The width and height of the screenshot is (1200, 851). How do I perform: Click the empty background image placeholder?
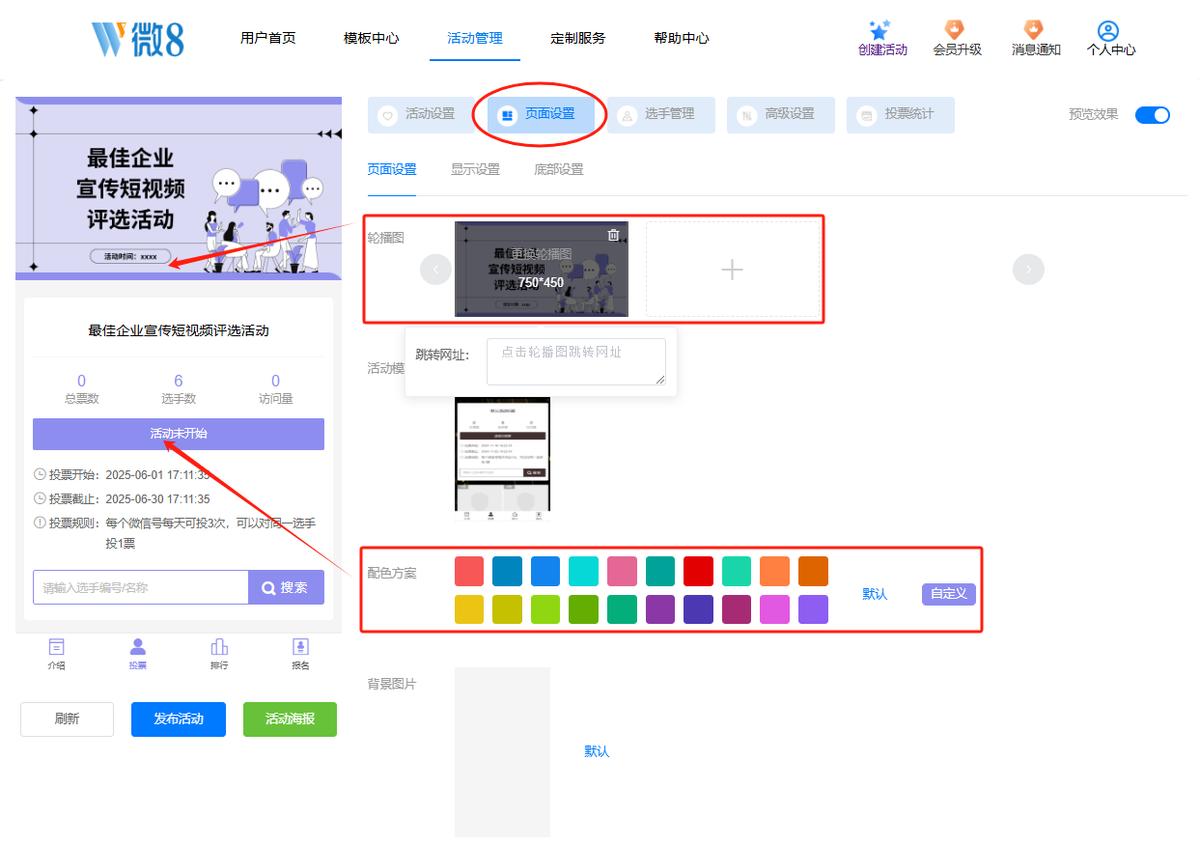(502, 752)
